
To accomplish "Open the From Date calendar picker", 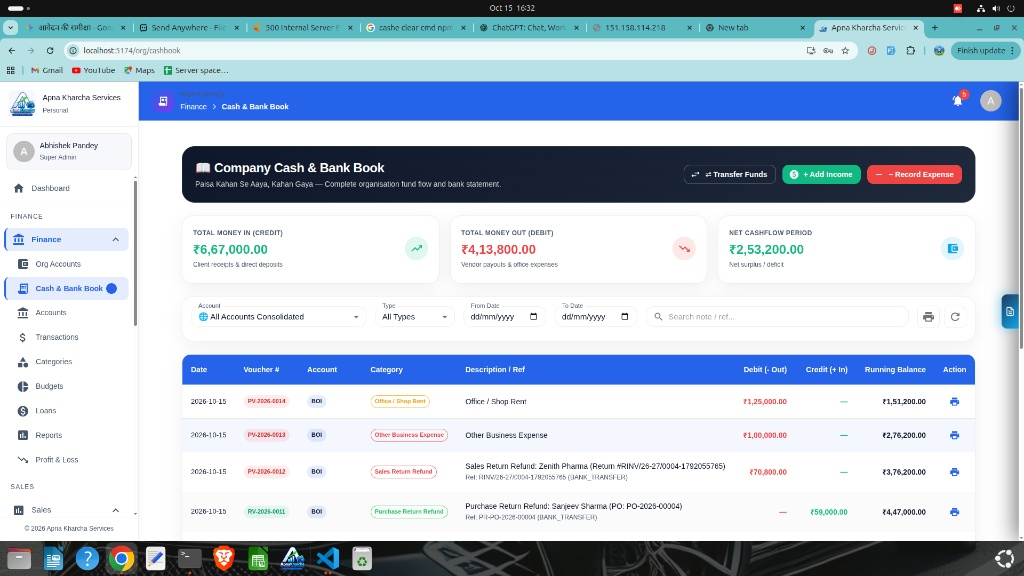I will click(533, 317).
